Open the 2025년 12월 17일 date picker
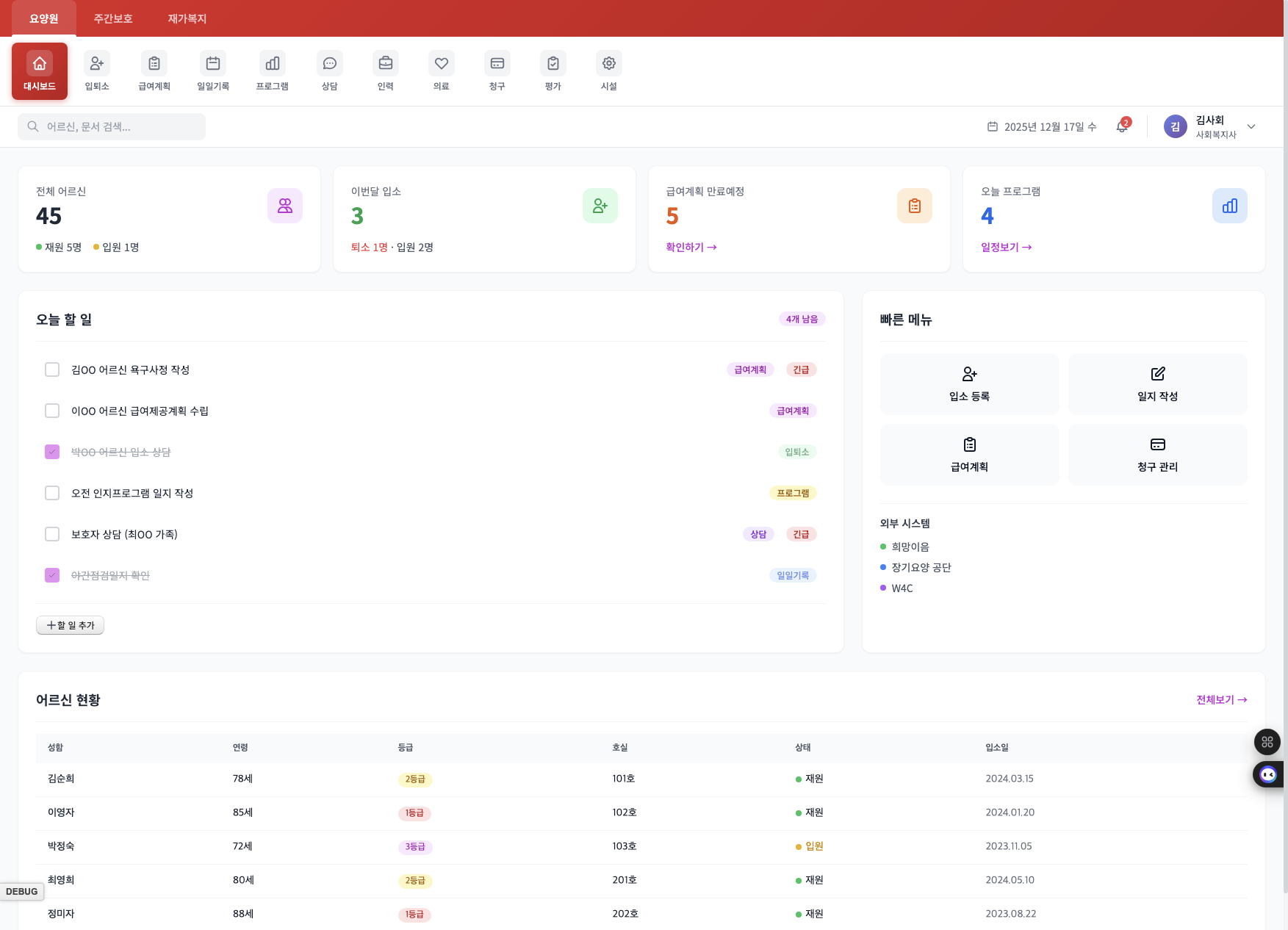1288x930 pixels. [x=1041, y=126]
